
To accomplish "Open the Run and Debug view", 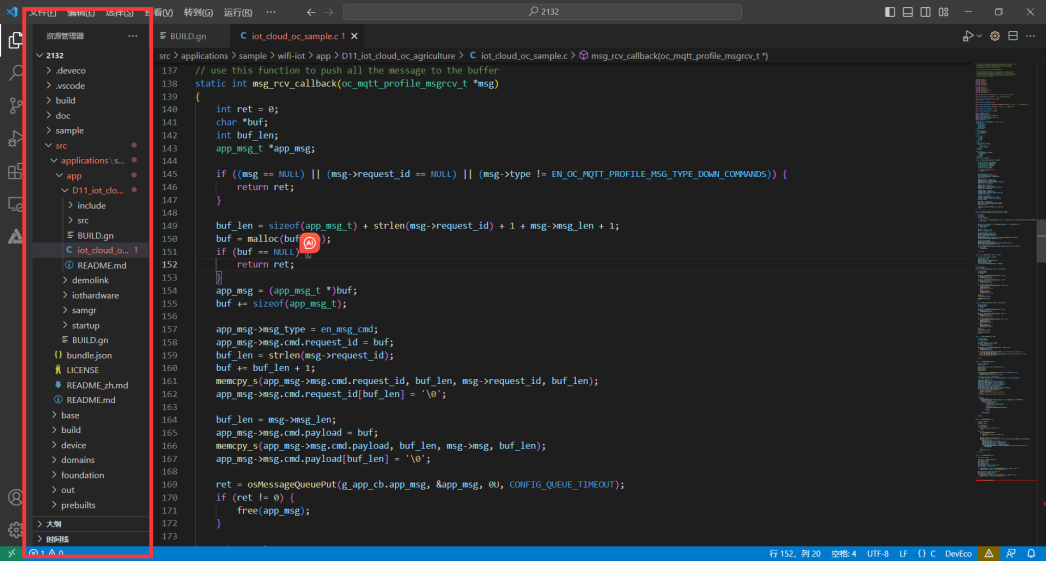I will tap(16, 139).
